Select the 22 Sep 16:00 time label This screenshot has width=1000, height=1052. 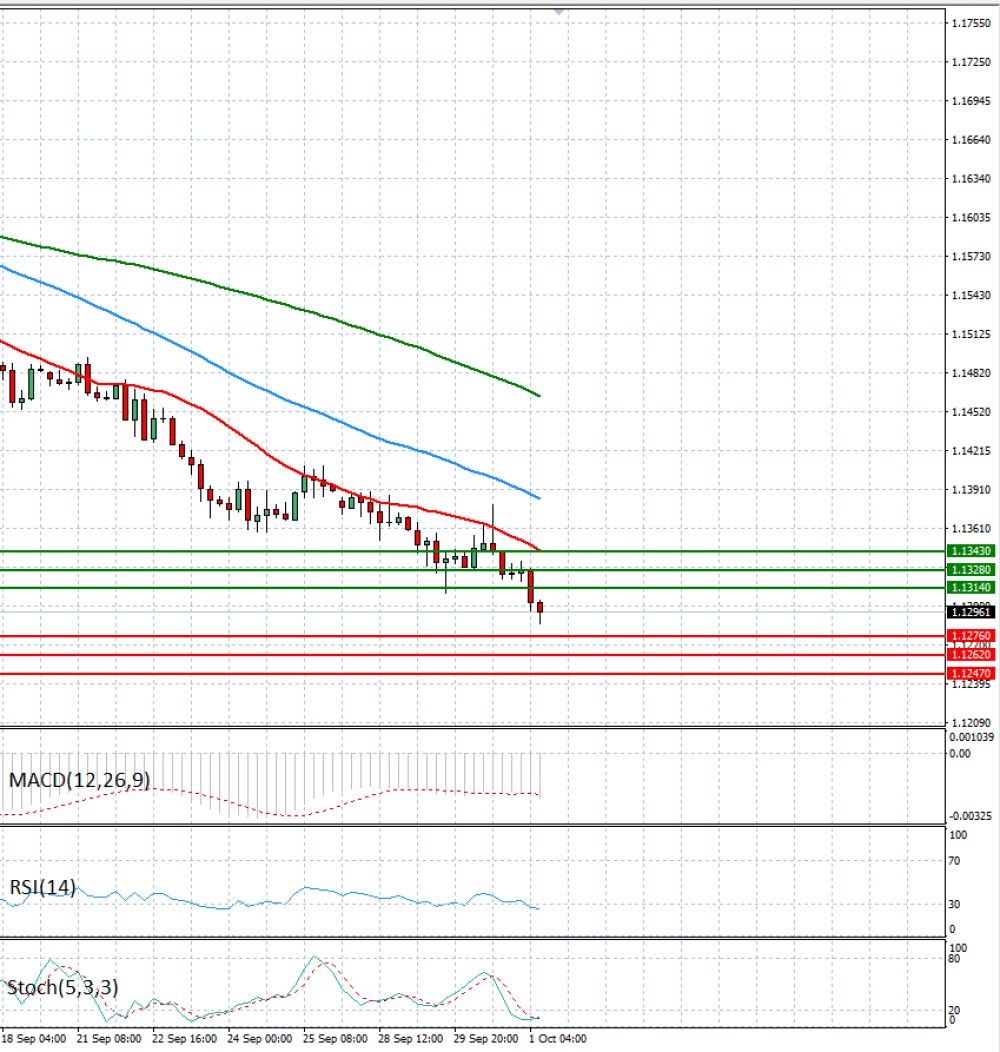[x=185, y=1039]
